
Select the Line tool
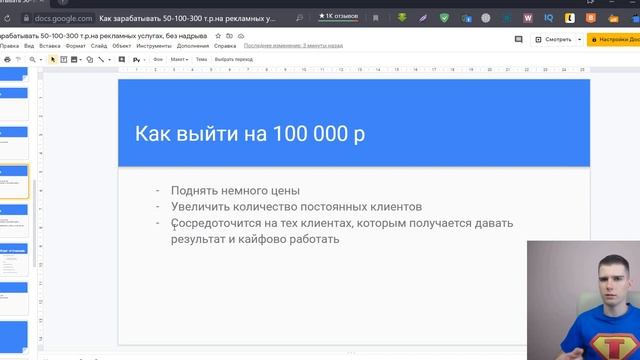click(101, 60)
